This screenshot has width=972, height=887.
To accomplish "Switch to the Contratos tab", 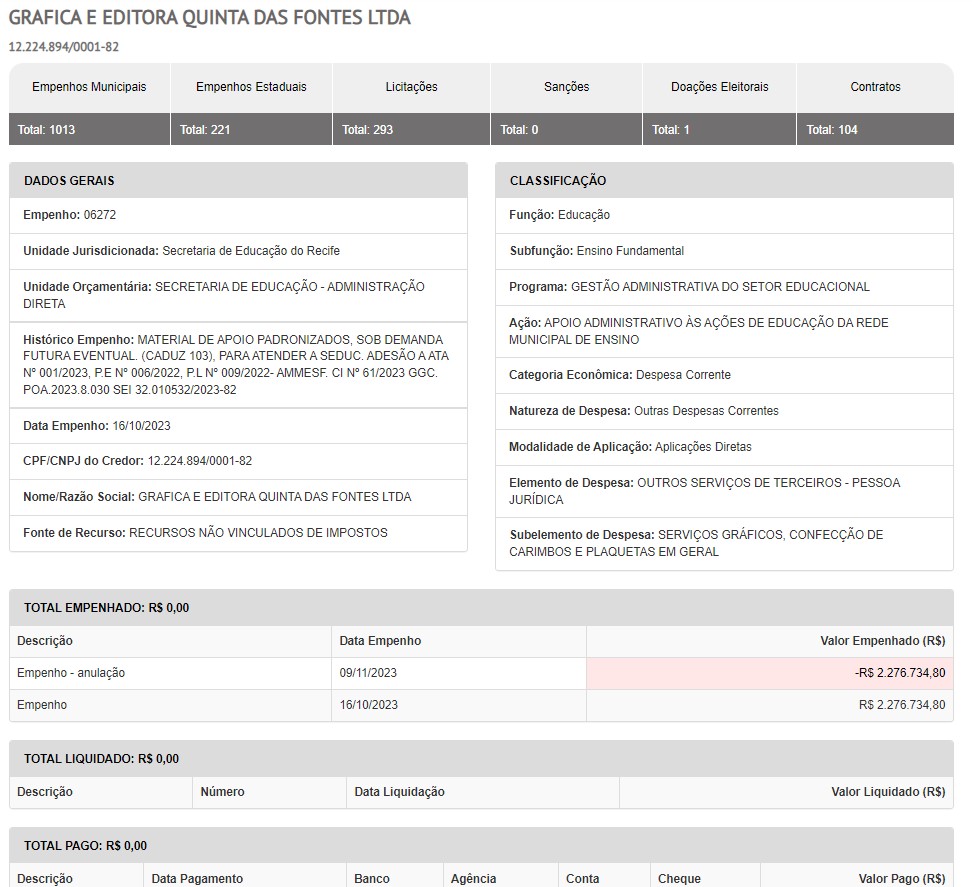I will pyautogui.click(x=875, y=87).
